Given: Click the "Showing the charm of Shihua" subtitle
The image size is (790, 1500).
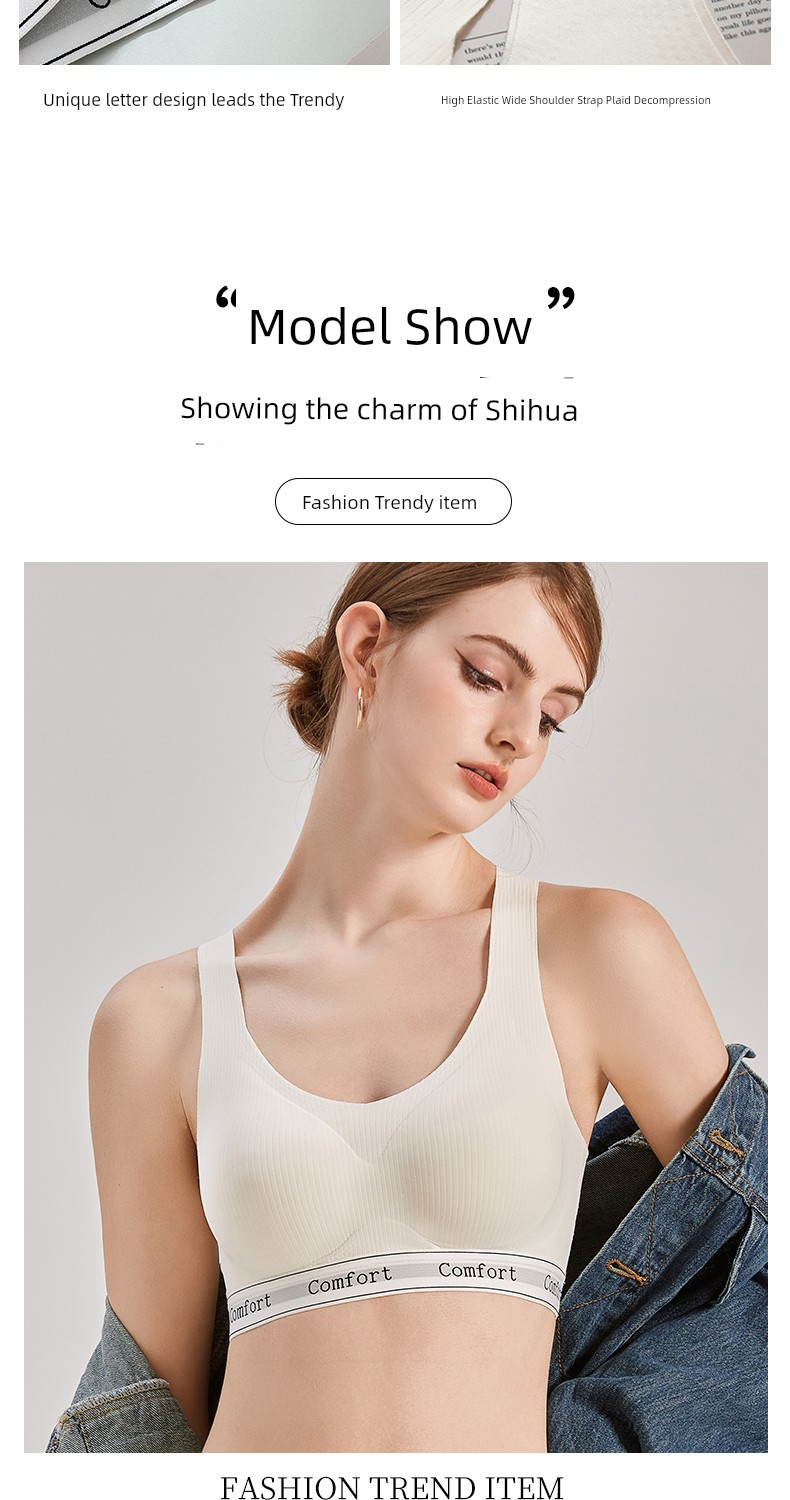Looking at the screenshot, I should pos(379,409).
